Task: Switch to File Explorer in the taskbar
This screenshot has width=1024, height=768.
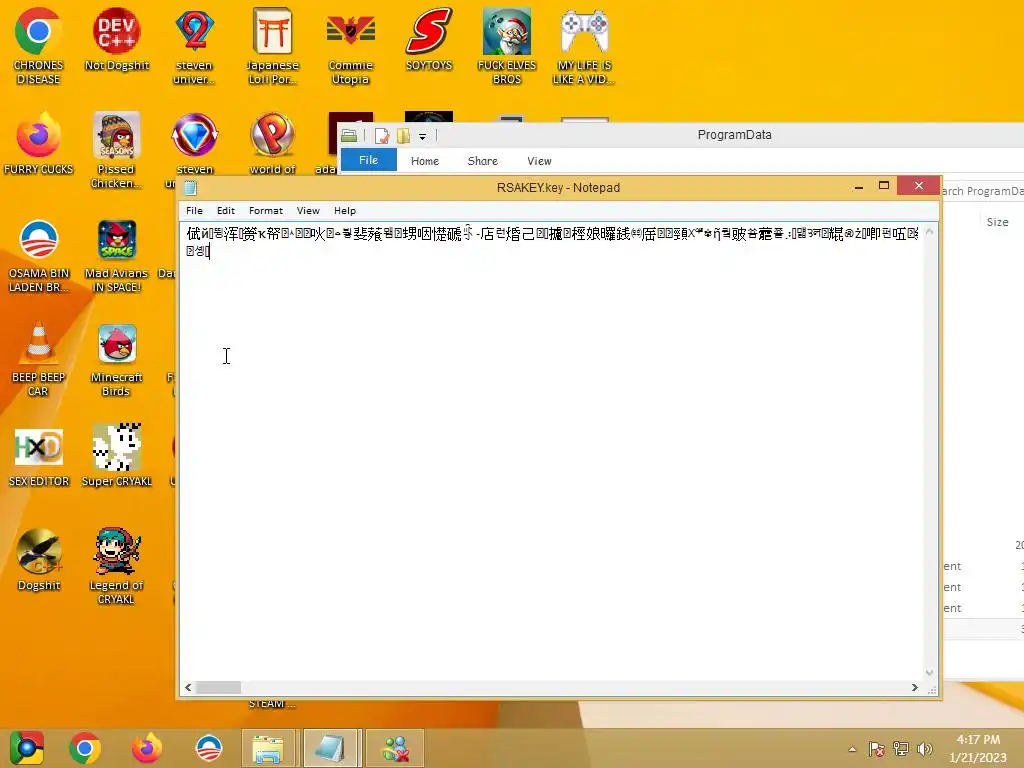Action: click(268, 748)
